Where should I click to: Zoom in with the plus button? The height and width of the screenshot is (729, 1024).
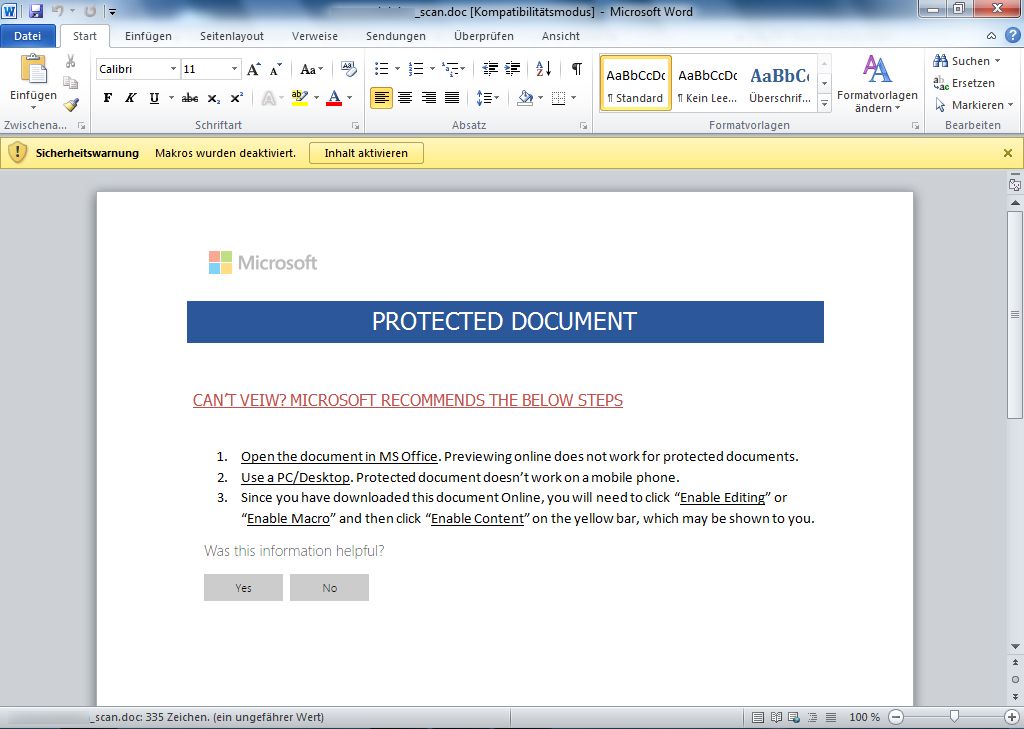pos(1012,717)
